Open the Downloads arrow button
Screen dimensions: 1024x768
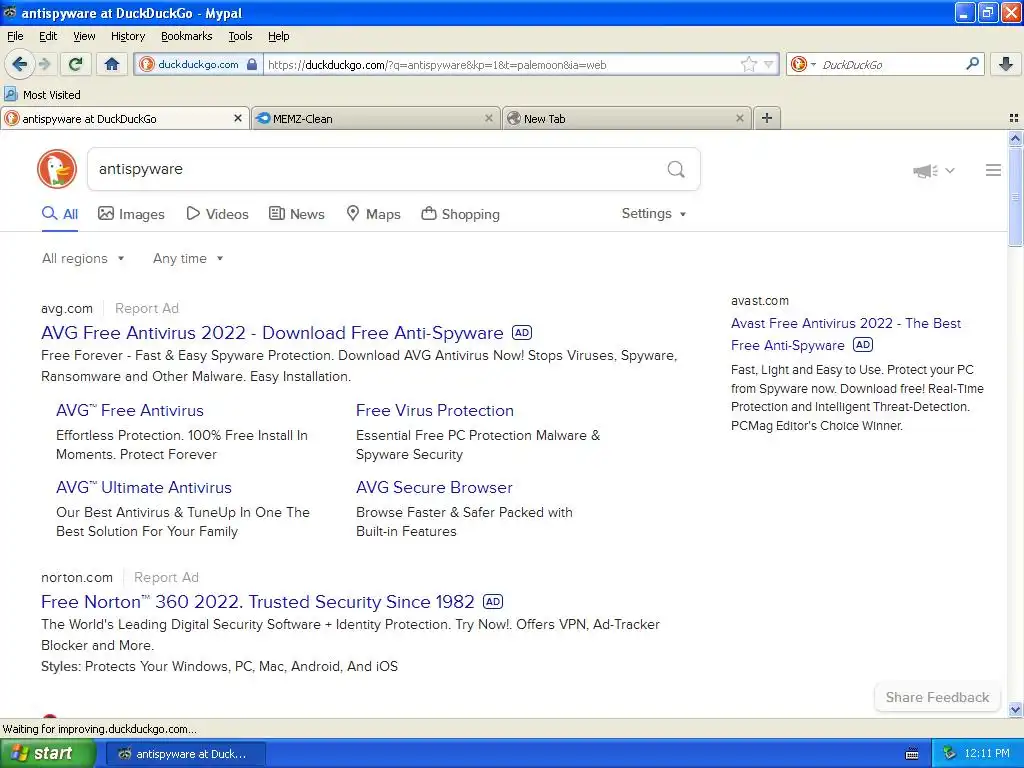click(x=1006, y=64)
